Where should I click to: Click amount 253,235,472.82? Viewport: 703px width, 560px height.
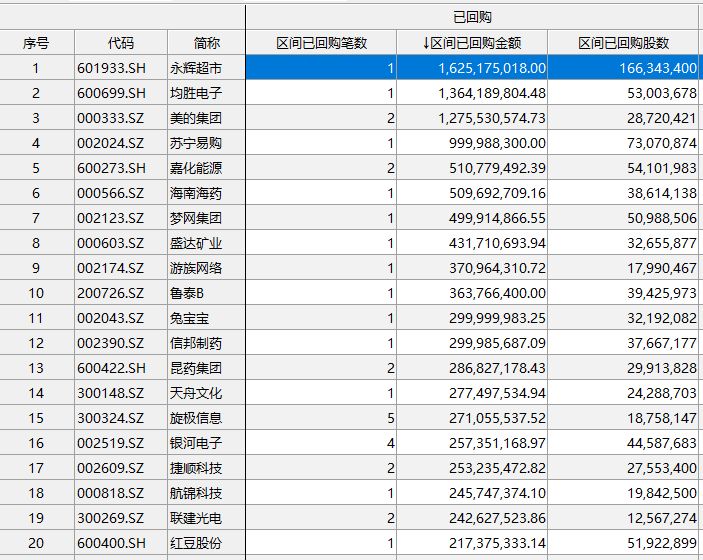(x=497, y=469)
